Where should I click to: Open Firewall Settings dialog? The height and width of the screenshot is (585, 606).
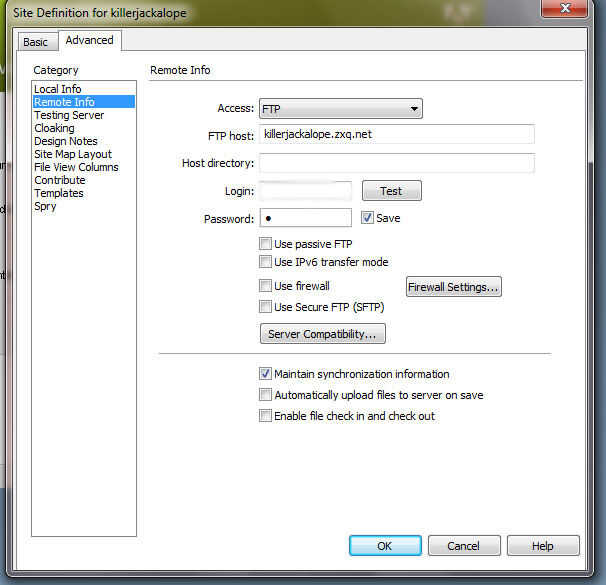[x=454, y=287]
